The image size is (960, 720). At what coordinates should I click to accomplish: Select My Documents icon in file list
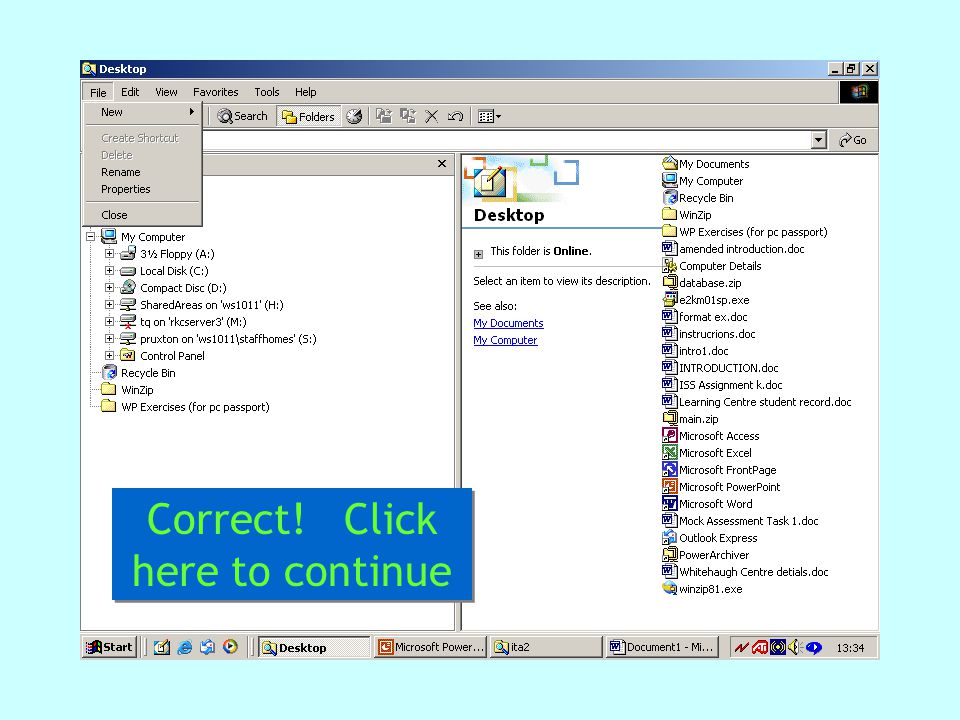pyautogui.click(x=670, y=163)
